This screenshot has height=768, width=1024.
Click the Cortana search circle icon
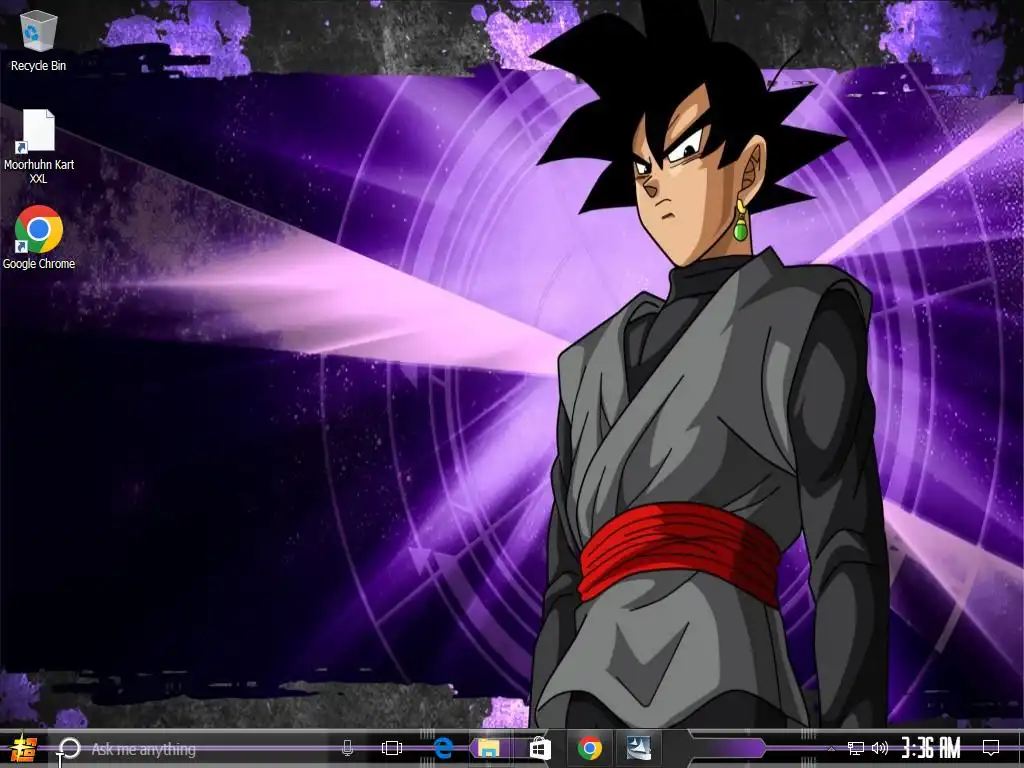pos(69,748)
